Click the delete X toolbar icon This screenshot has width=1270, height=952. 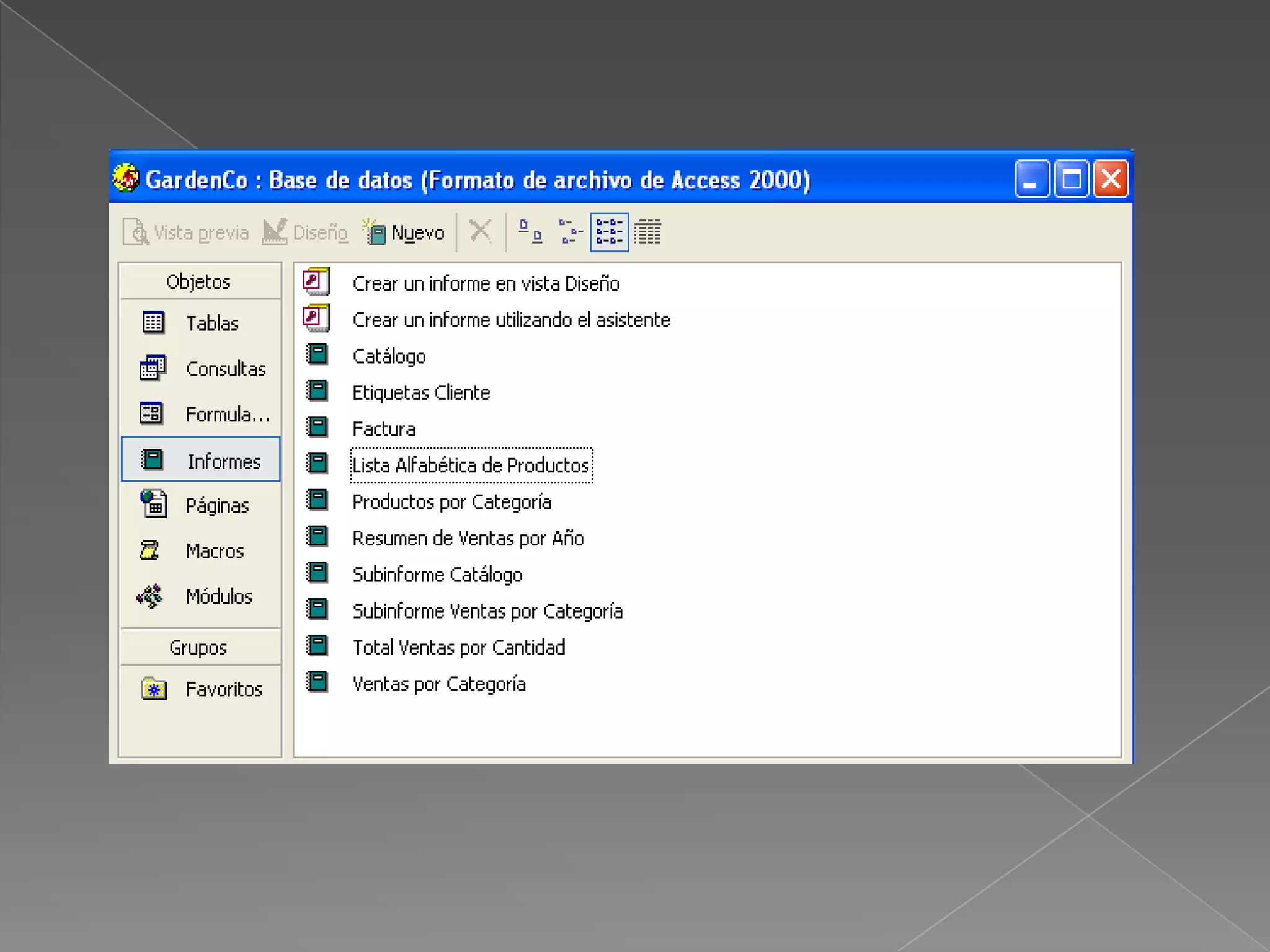tap(481, 232)
